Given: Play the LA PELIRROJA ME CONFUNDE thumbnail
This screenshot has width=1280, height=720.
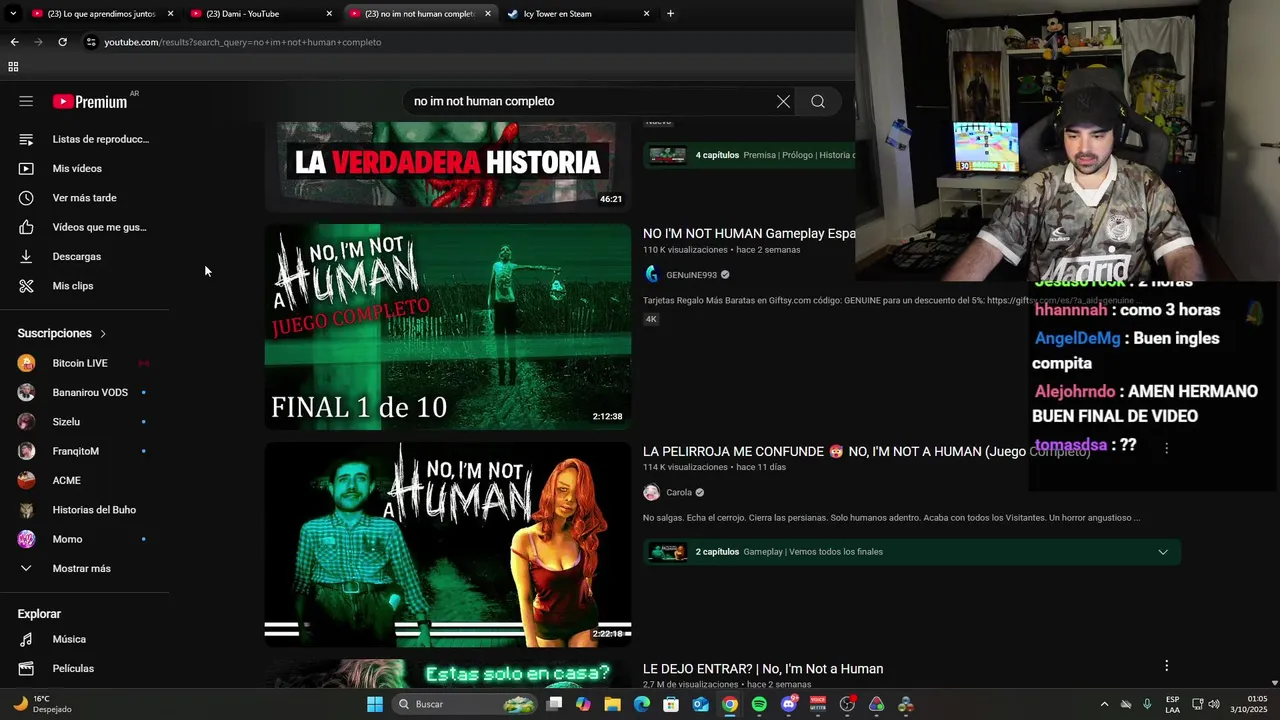Looking at the screenshot, I should pos(448,545).
